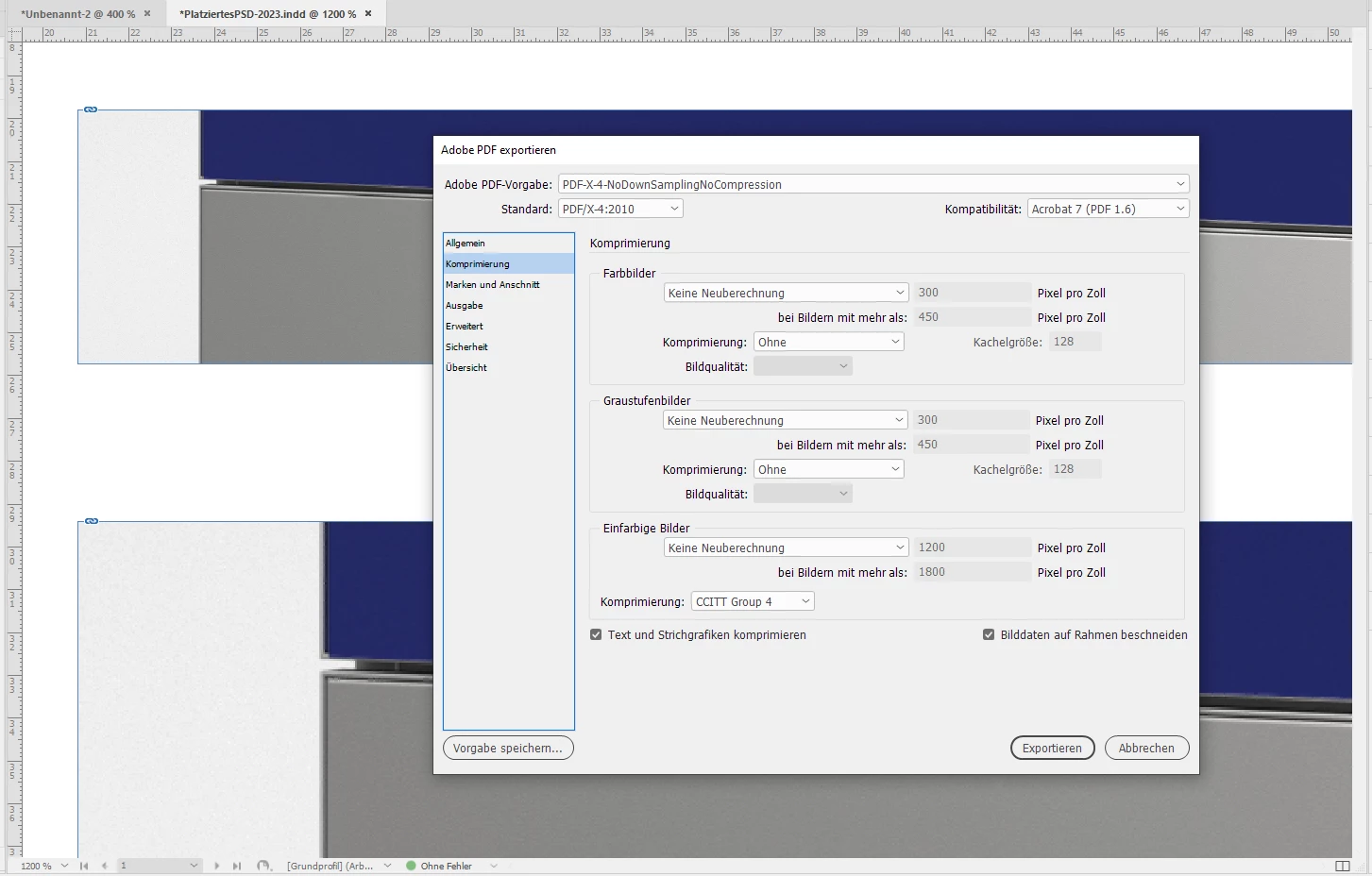The image size is (1372, 876).
Task: Open the Standard PDF/X-4:2010 dropdown
Action: [620, 209]
